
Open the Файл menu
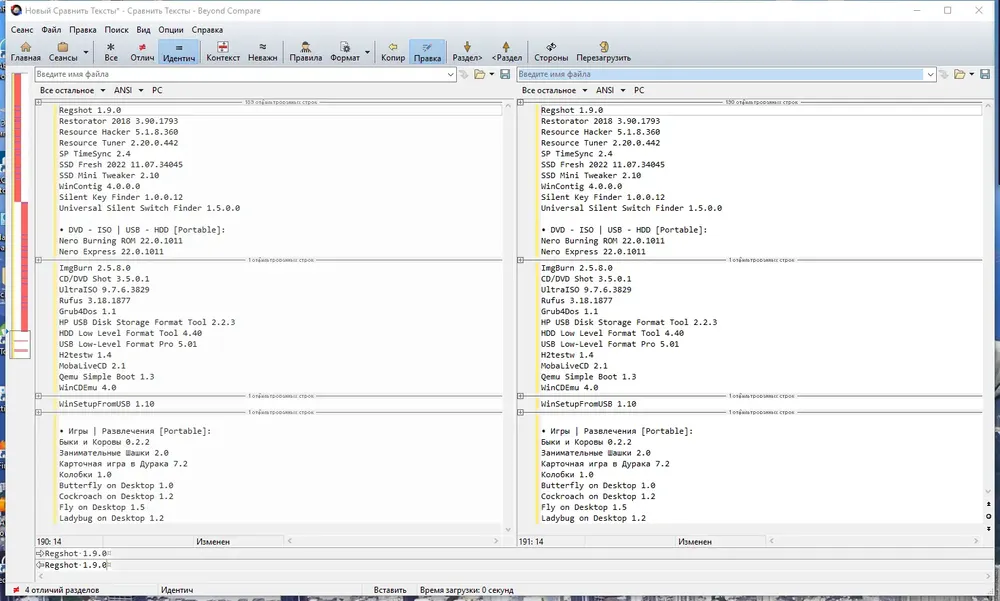click(51, 30)
